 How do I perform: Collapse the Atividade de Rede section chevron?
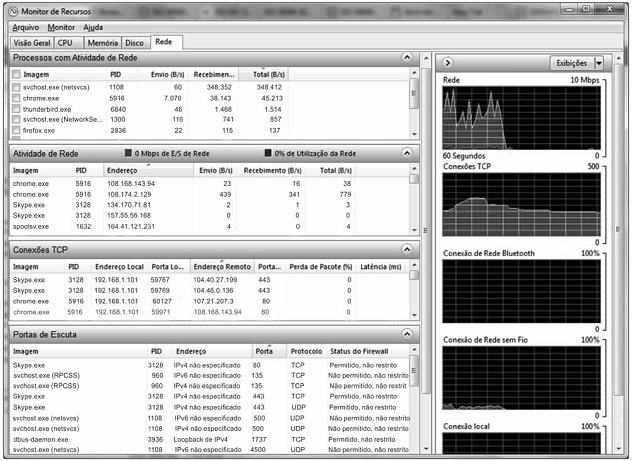pos(406,153)
